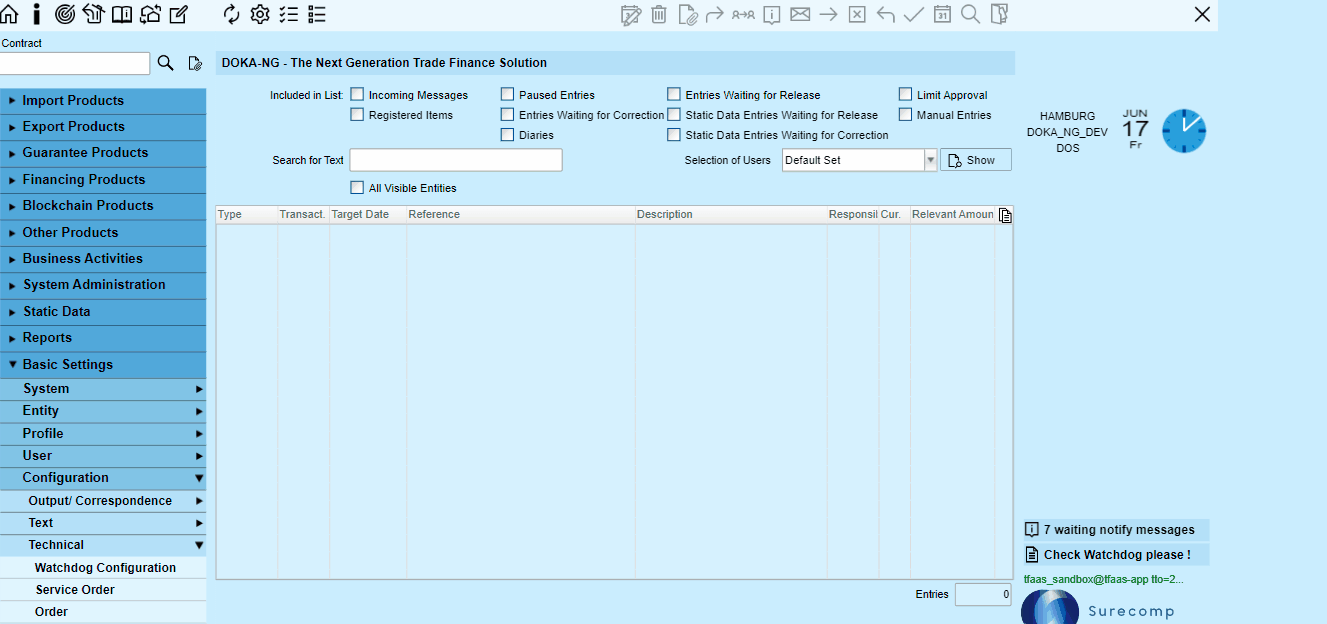Screen dimensions: 1327x624
Task: Go to the Home icon in toolbar
Action: click(x=9, y=14)
